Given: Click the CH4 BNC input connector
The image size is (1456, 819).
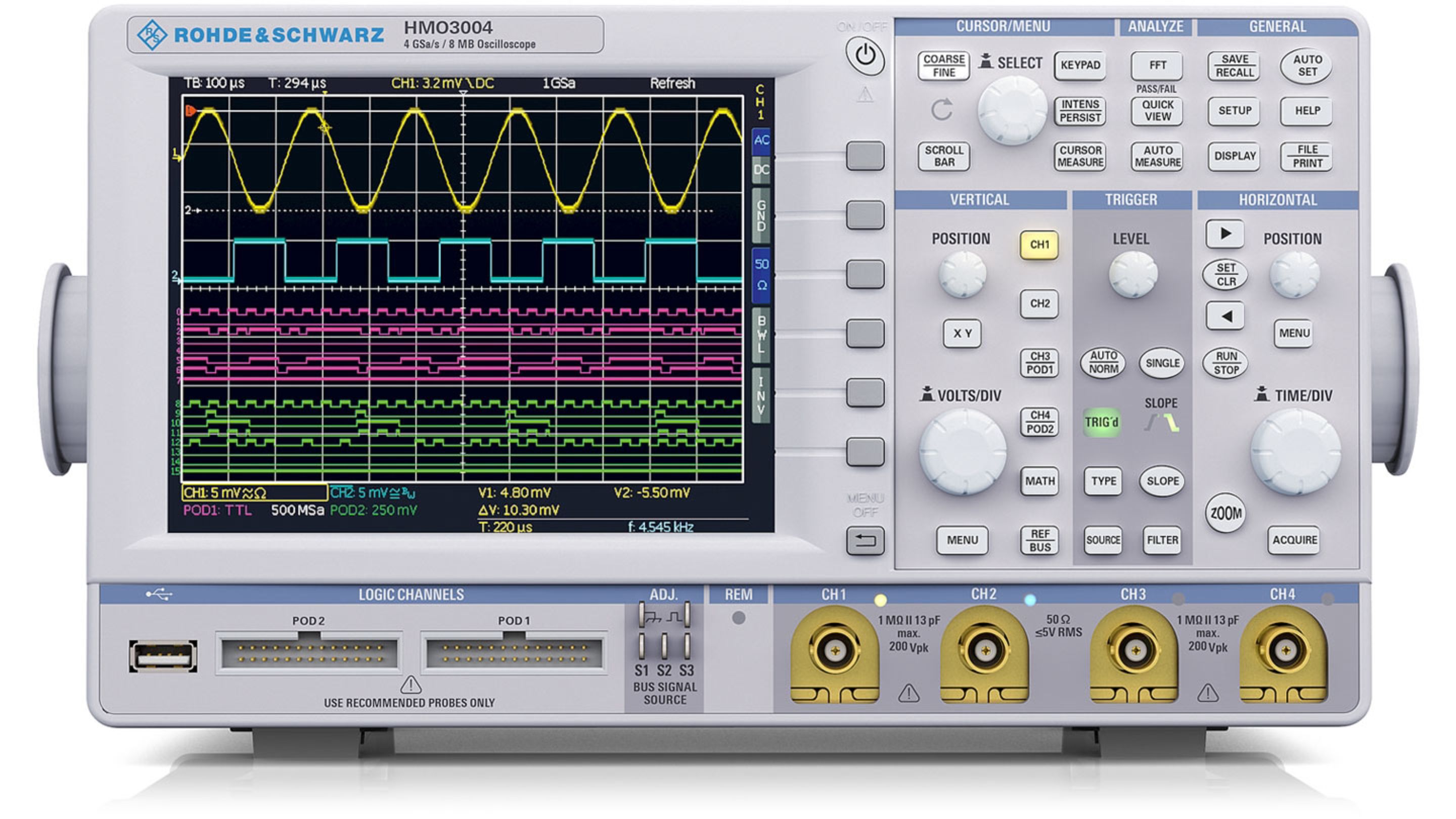Looking at the screenshot, I should point(1285,651).
